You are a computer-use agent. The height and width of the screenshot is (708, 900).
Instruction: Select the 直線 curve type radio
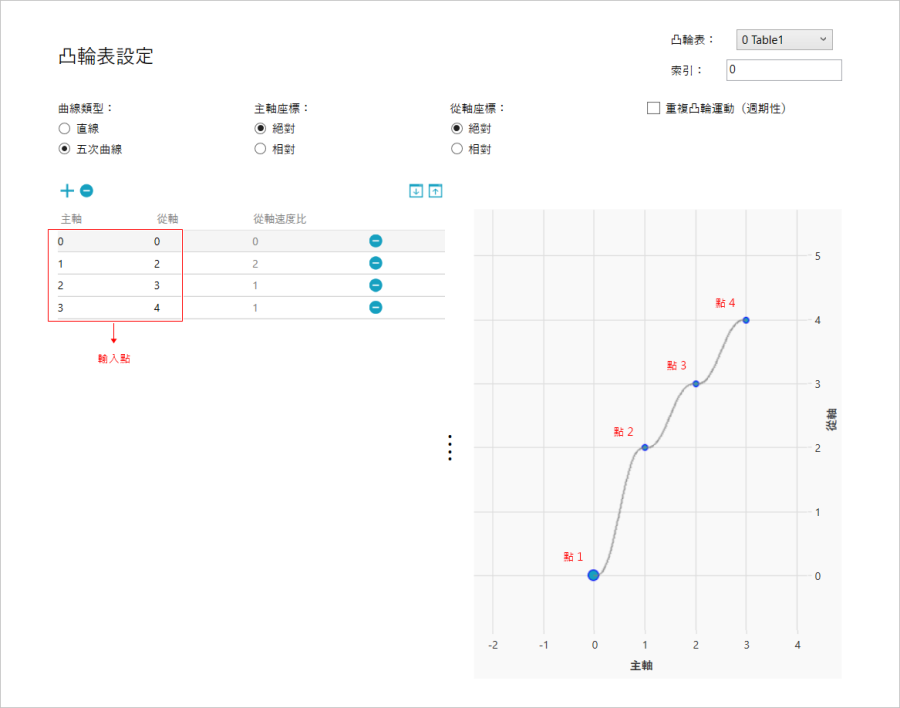pyautogui.click(x=64, y=129)
